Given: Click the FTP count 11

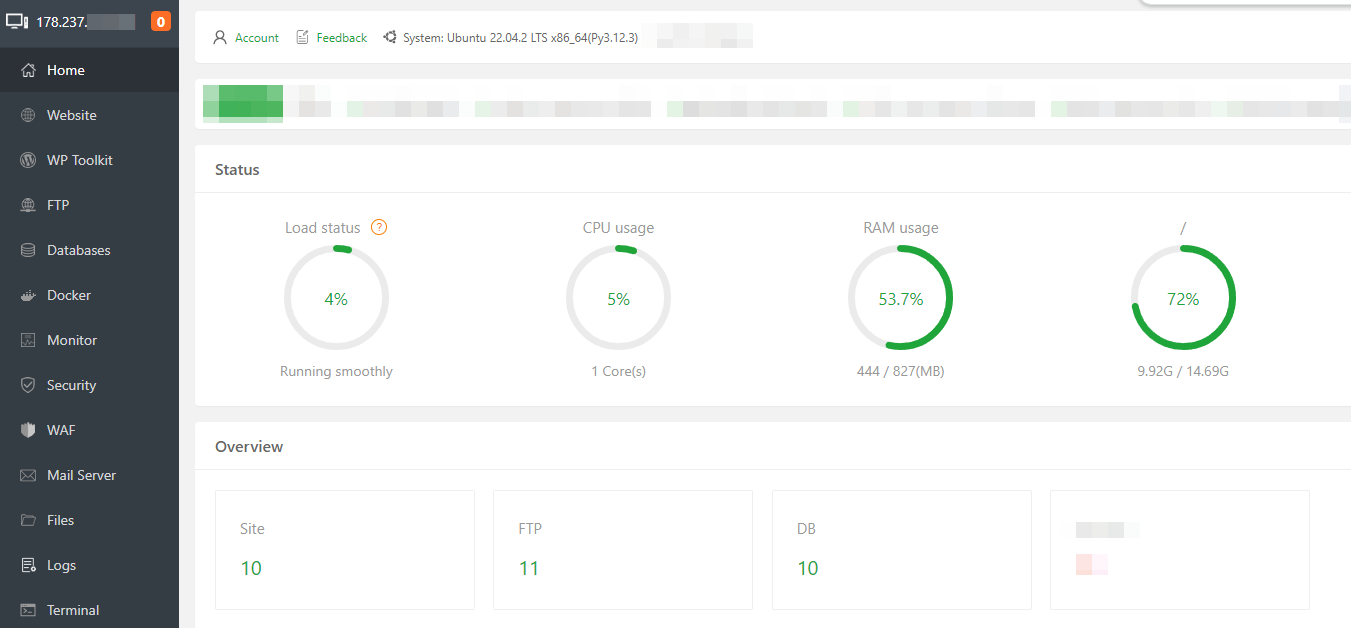Looking at the screenshot, I should pos(529,568).
